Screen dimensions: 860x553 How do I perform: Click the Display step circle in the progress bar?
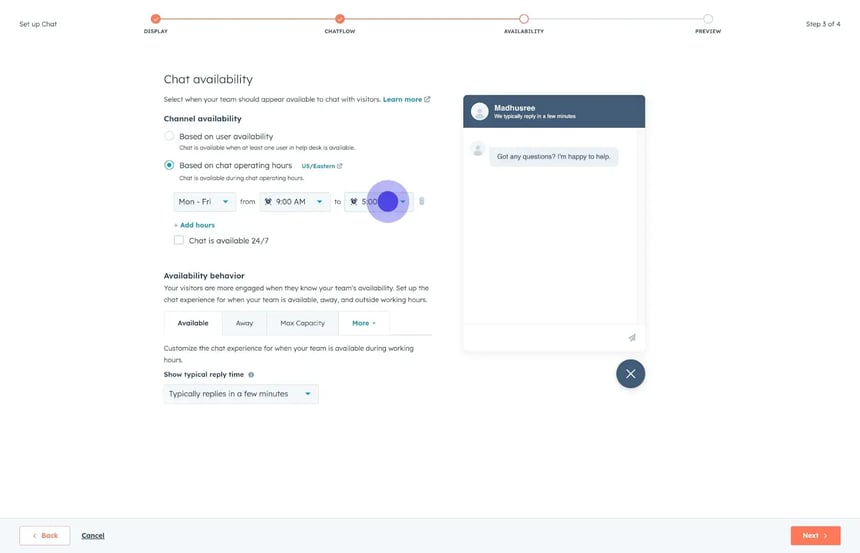(x=155, y=19)
